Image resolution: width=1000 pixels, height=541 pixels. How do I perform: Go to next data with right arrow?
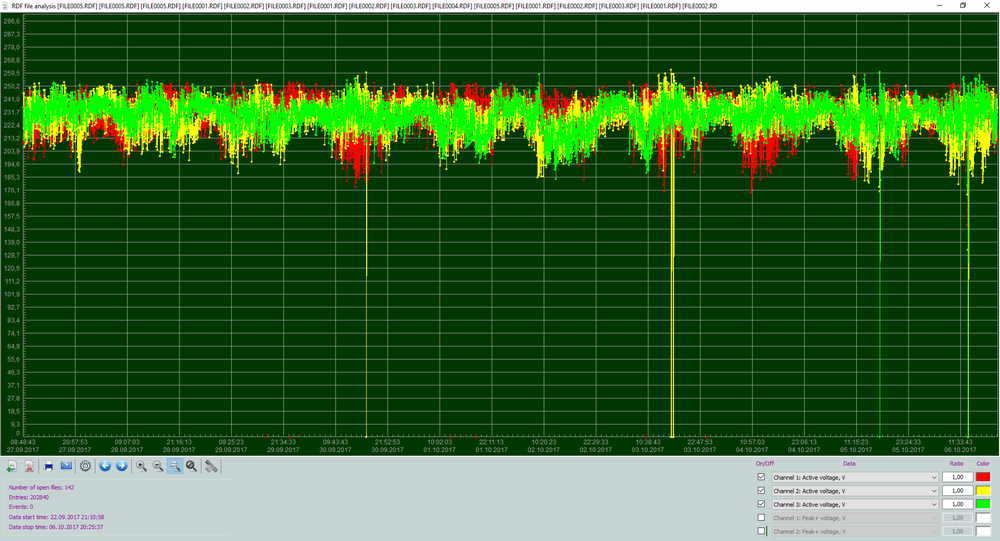[121, 466]
